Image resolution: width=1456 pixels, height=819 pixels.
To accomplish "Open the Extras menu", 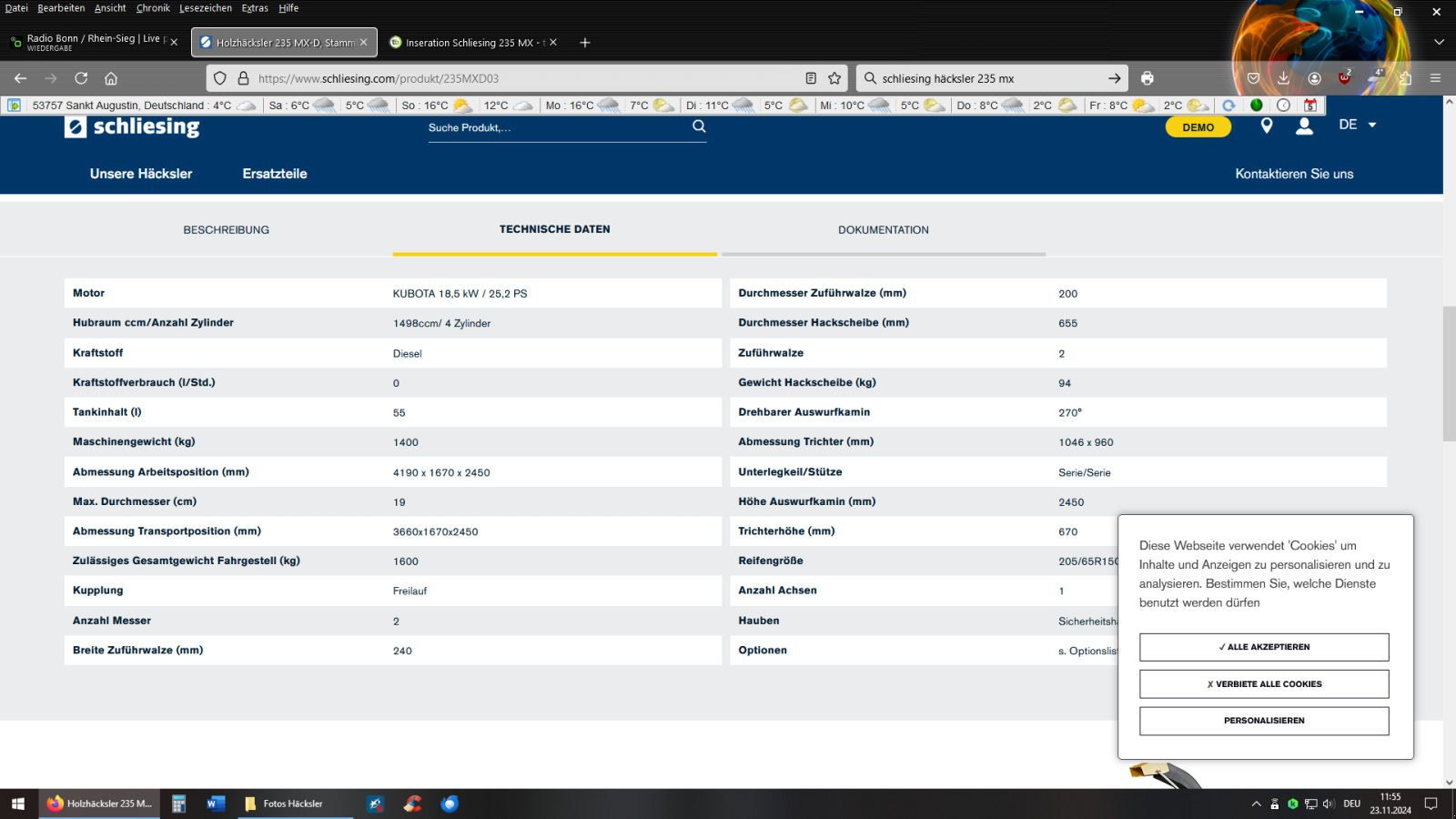I will (255, 8).
